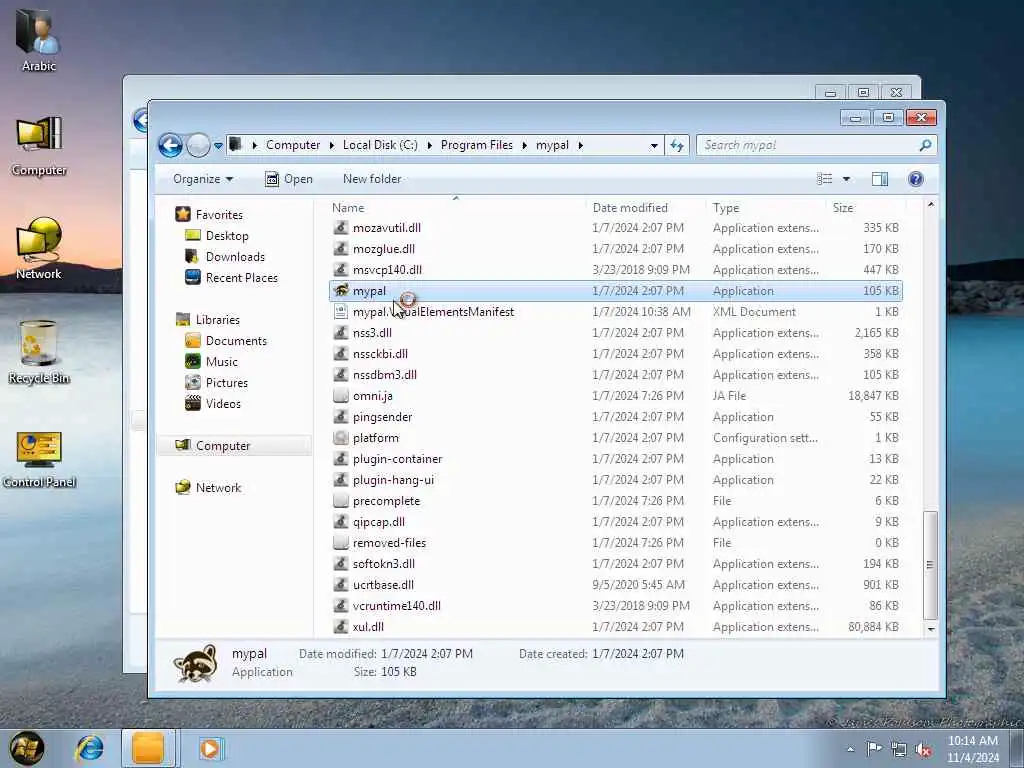
Task: Open the Help question mark icon
Action: pos(916,179)
